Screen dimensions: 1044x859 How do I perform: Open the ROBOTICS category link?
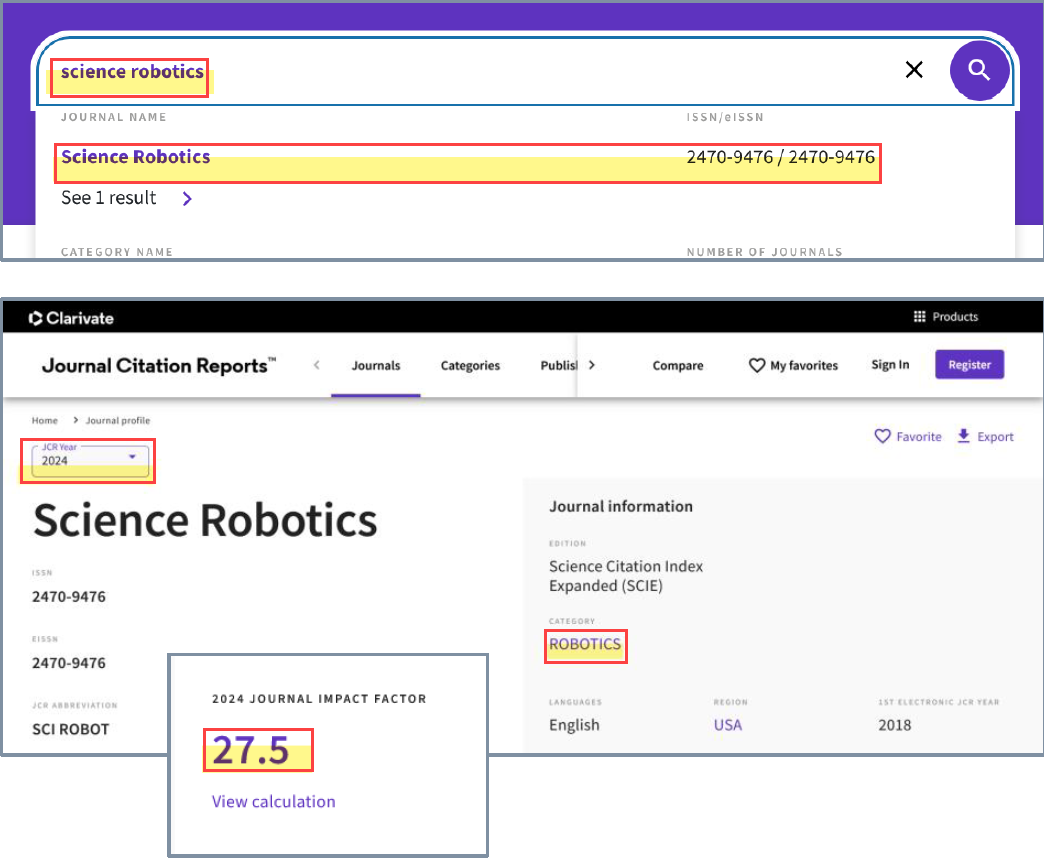[x=585, y=645]
